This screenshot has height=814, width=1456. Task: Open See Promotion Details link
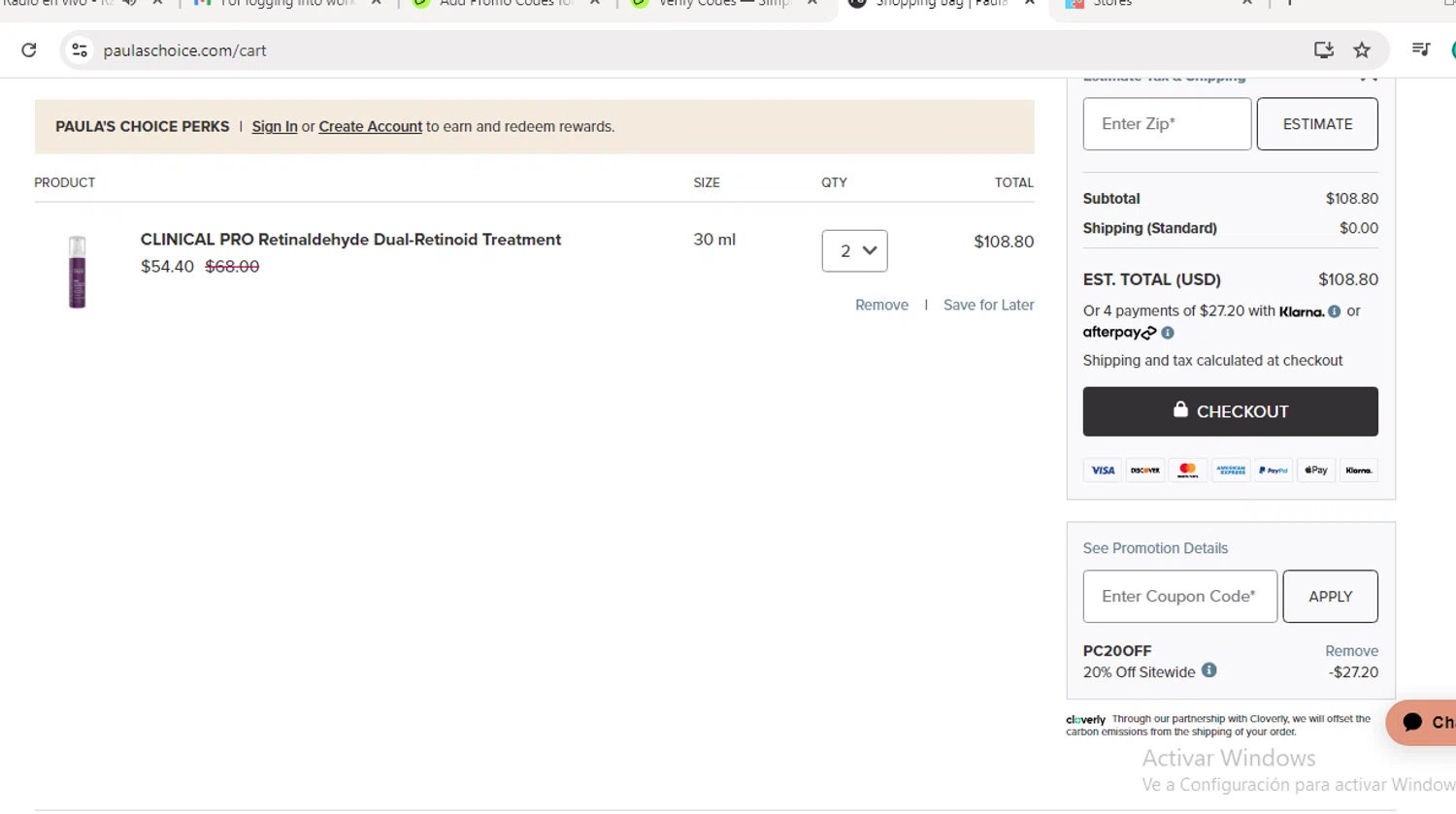pyautogui.click(x=1155, y=548)
